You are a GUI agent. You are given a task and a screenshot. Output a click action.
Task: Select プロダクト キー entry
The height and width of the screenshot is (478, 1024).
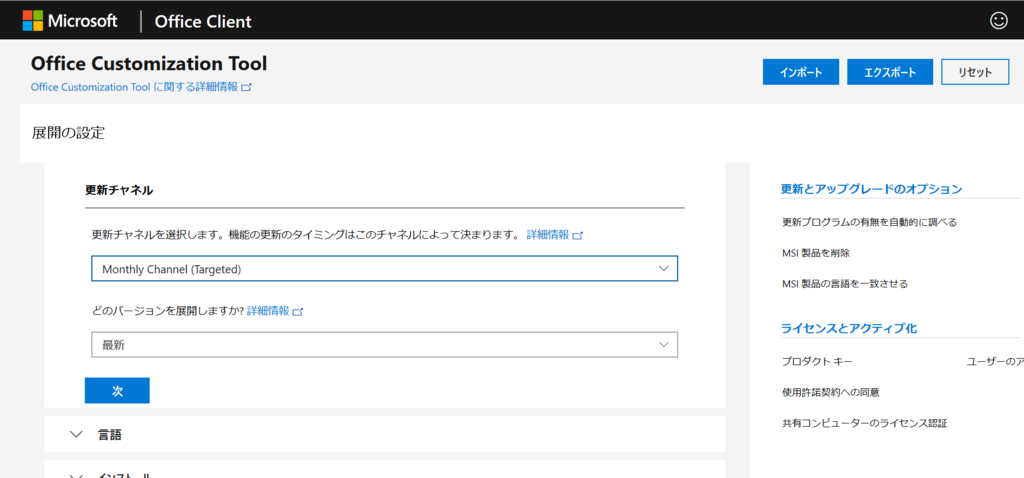[x=817, y=362]
